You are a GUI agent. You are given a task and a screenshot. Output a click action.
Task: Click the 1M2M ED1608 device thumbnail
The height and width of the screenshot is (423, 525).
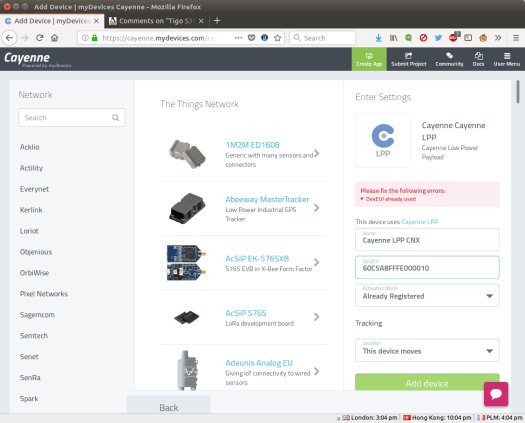(x=187, y=154)
